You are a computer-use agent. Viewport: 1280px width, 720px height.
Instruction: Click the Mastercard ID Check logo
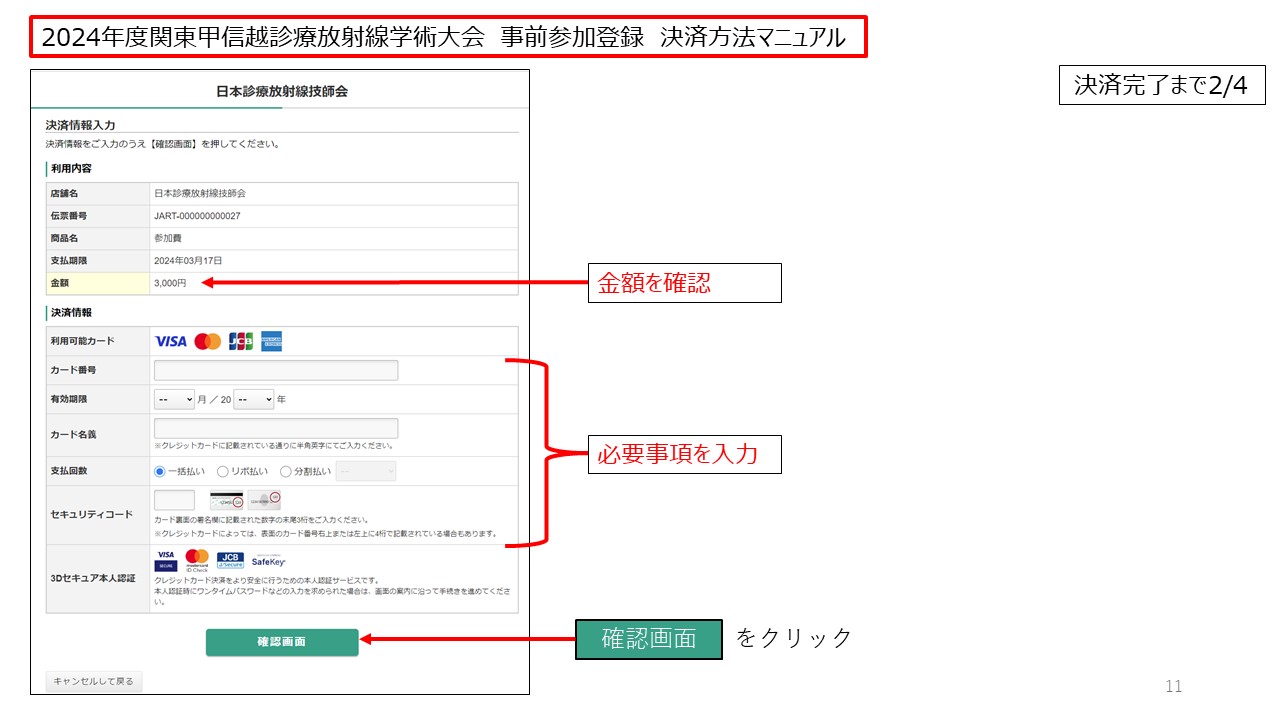click(x=197, y=560)
